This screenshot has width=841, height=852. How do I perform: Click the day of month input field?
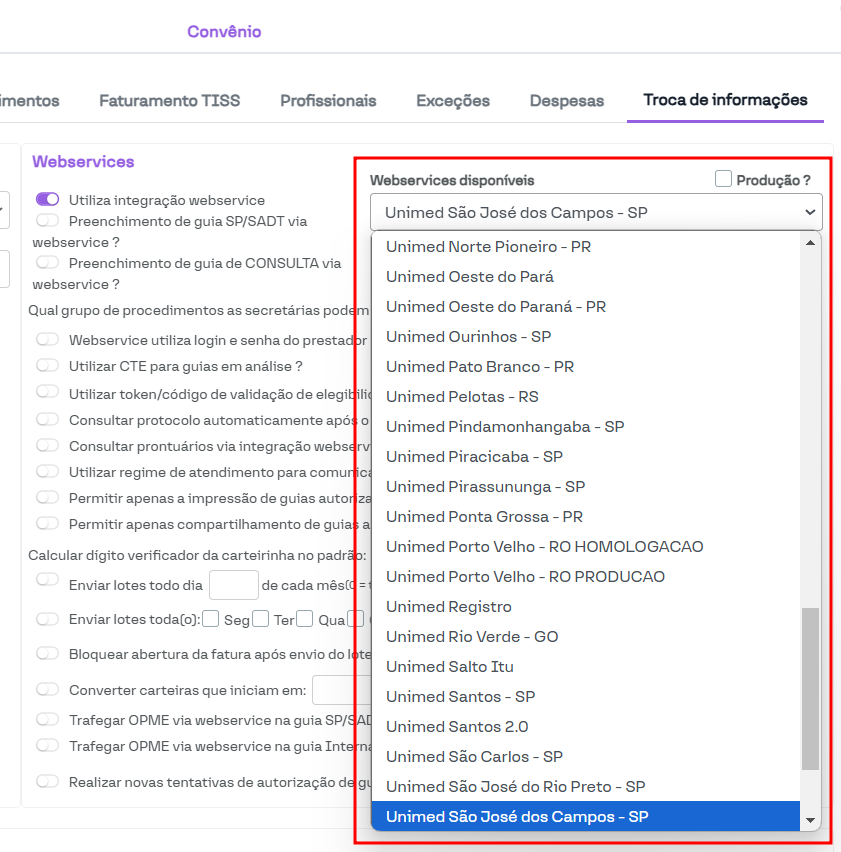(234, 585)
